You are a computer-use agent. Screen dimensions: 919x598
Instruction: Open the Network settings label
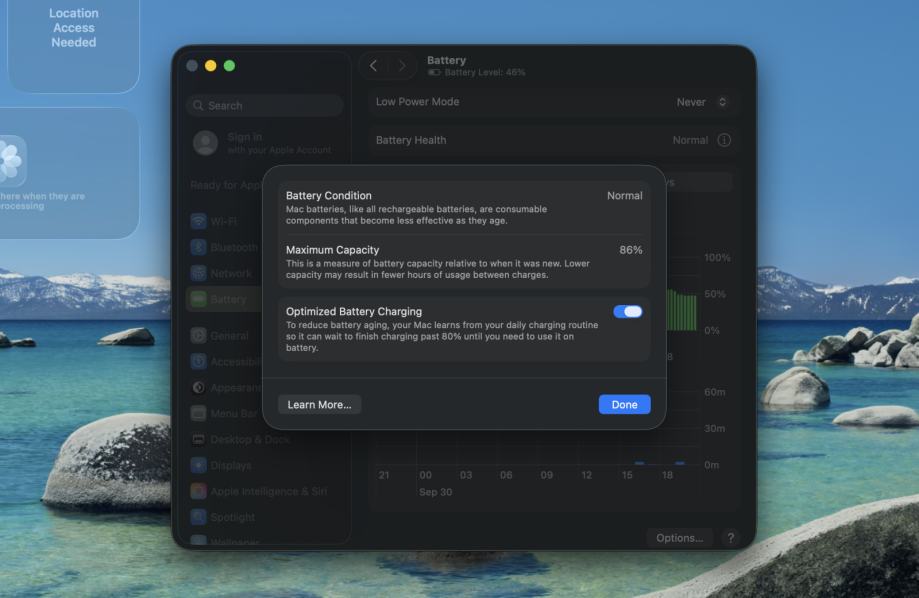[x=231, y=273]
